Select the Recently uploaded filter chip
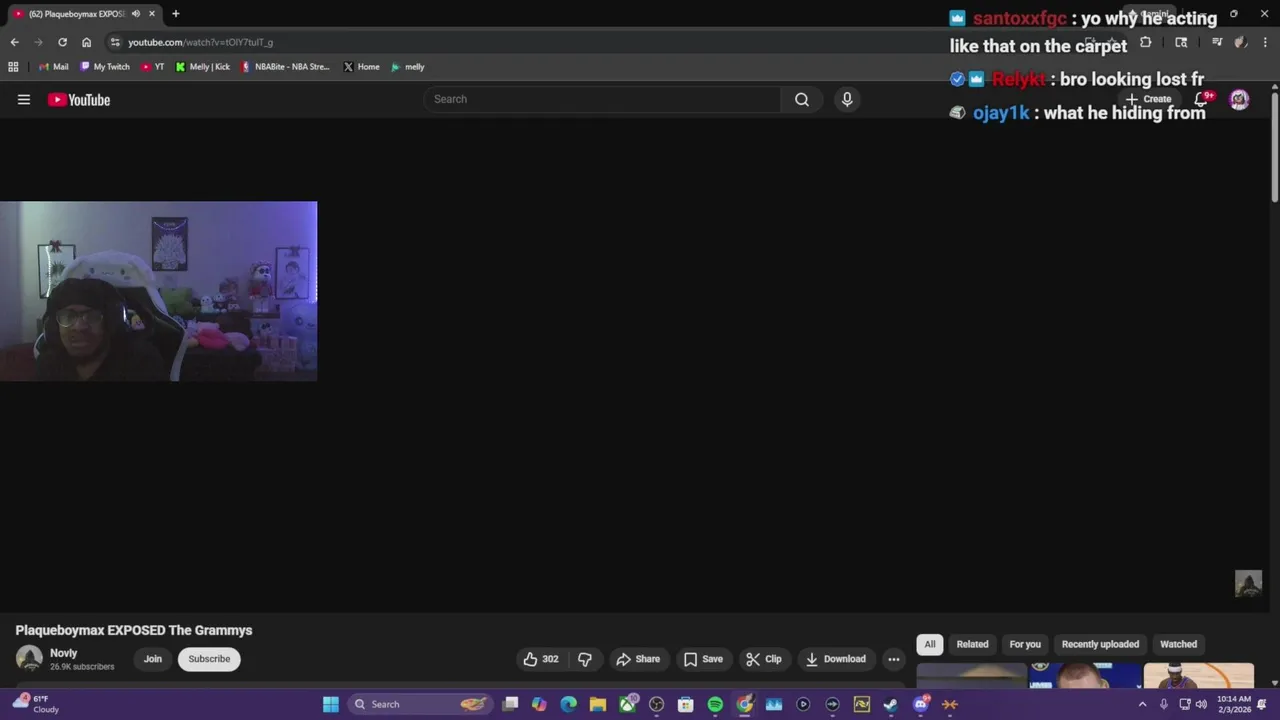1280x720 pixels. [1100, 644]
